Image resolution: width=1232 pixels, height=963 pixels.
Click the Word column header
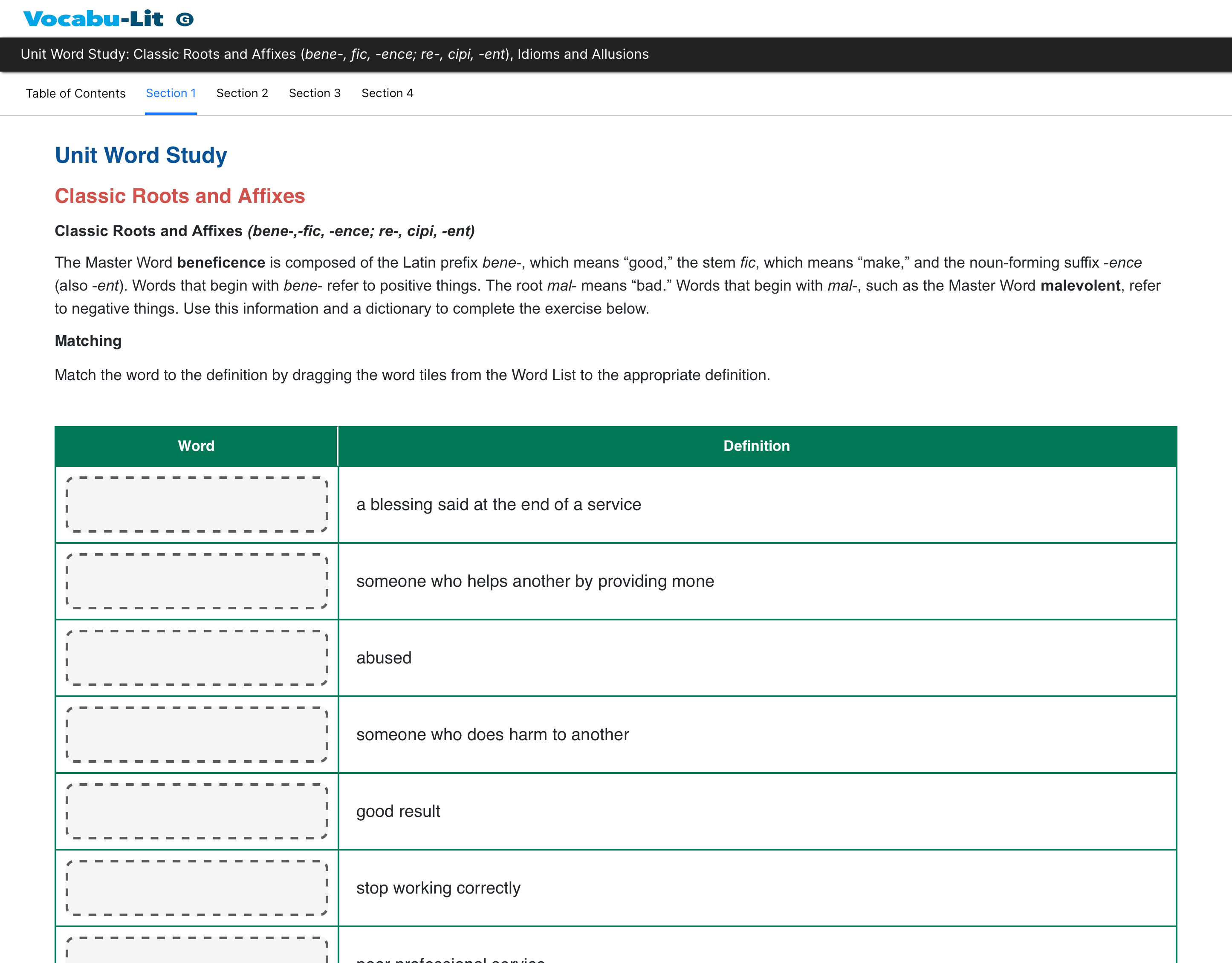point(196,446)
